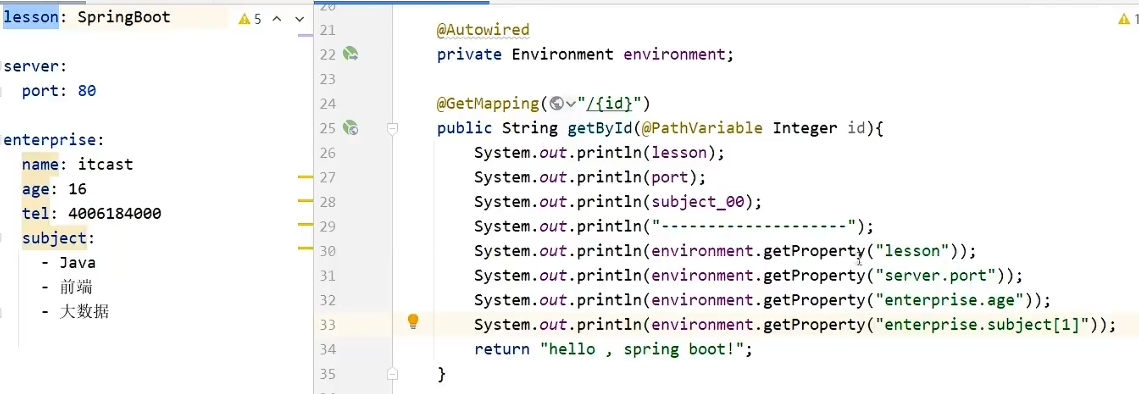Click println(lesson) on line 26
This screenshot has height=394, width=1139.
point(650,153)
